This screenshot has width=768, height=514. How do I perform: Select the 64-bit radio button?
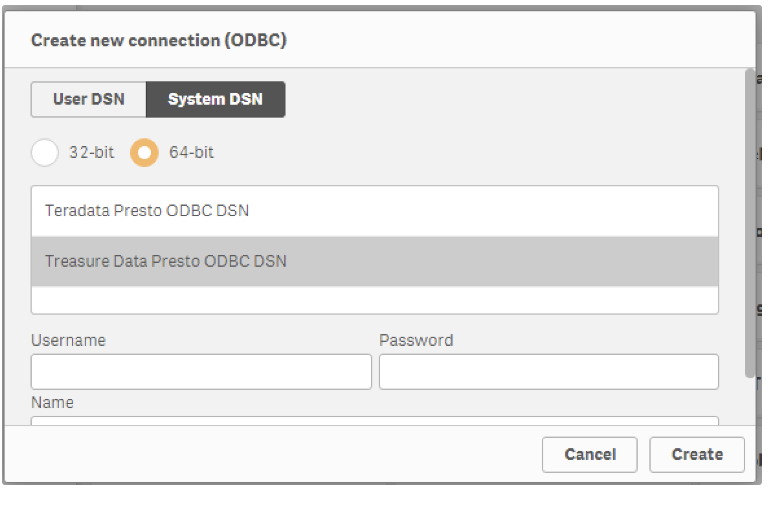[145, 153]
